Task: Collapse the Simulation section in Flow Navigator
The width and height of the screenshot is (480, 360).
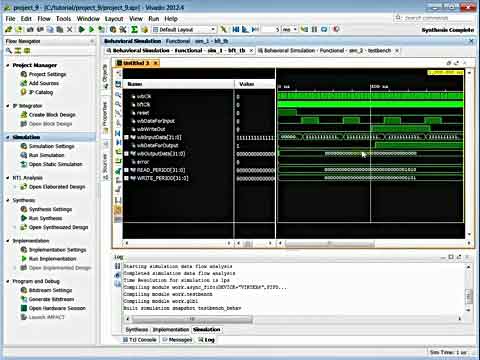Action: pyautogui.click(x=8, y=137)
